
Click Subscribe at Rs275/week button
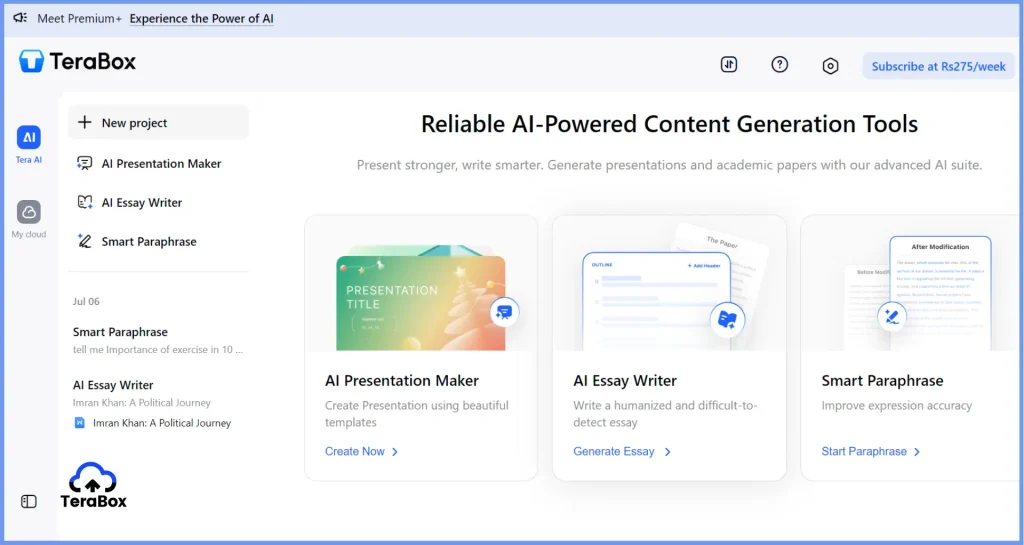click(x=938, y=66)
